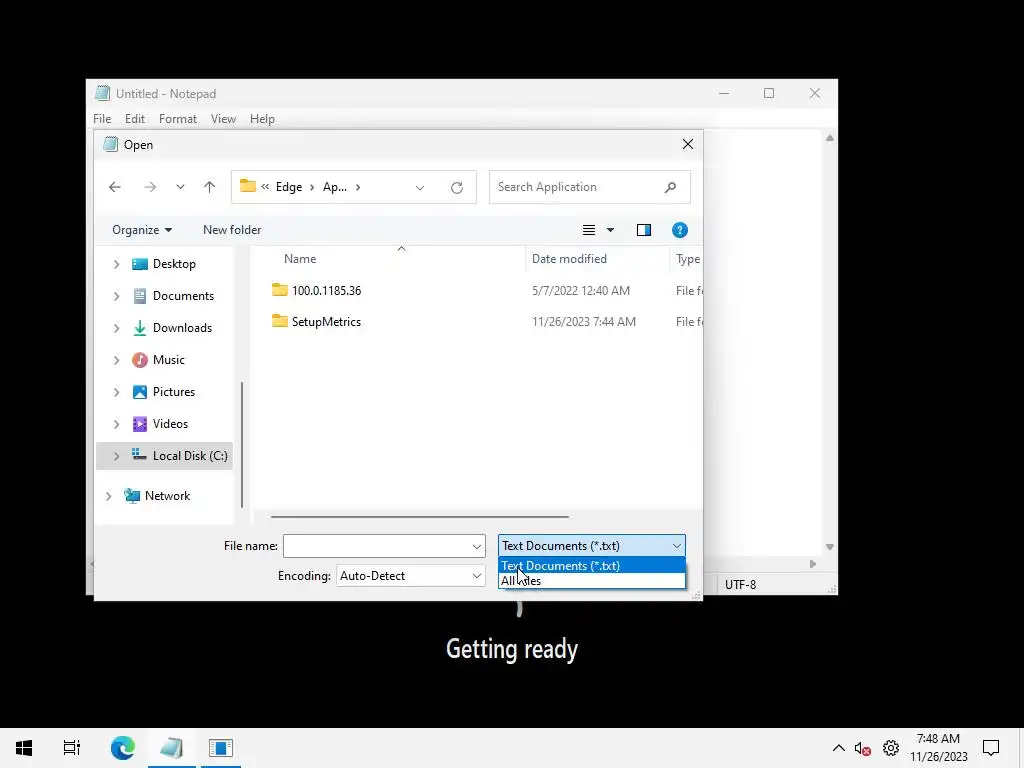Choose Text Documents (*.txt) option
This screenshot has height=768, width=1024.
[592, 566]
